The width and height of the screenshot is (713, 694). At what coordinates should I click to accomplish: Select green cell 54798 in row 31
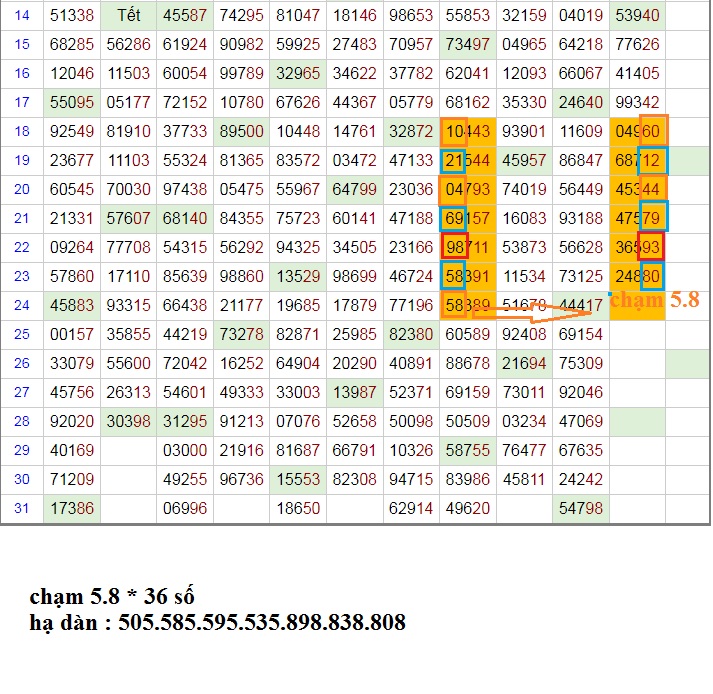tap(581, 508)
